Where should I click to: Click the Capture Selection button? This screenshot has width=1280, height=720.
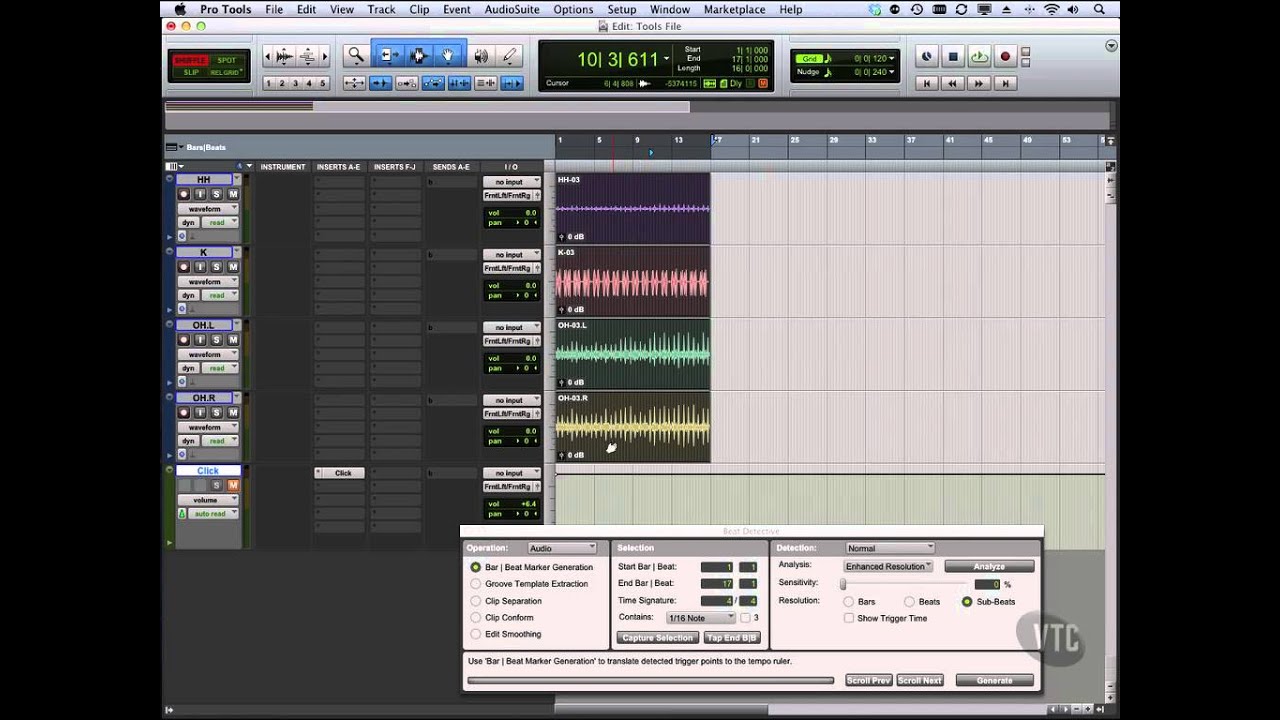tap(658, 638)
